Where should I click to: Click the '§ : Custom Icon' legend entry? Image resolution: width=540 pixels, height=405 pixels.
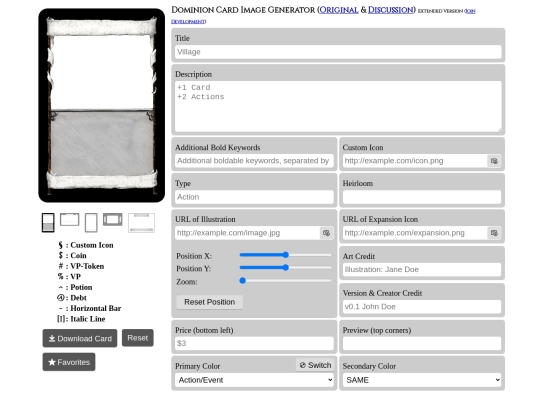tap(86, 245)
